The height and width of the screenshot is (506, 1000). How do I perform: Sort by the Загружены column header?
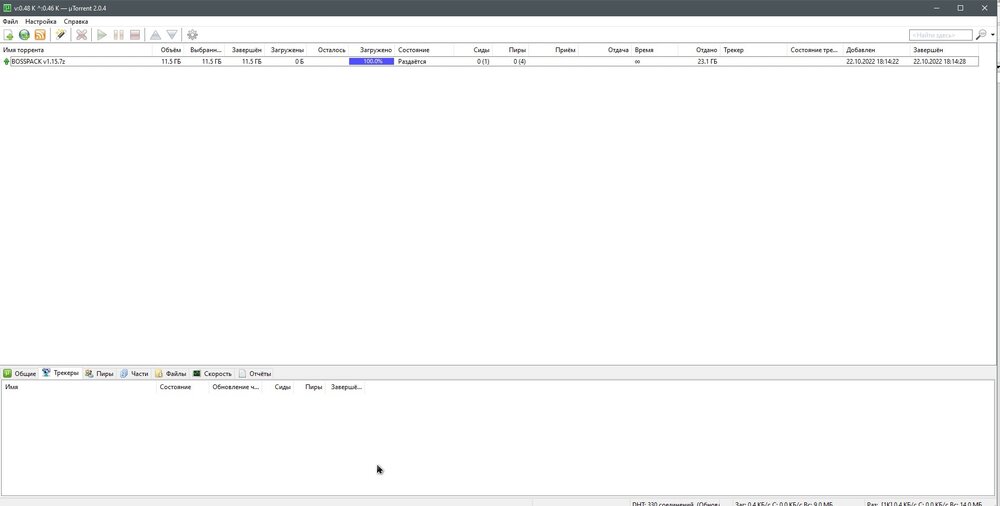click(286, 50)
